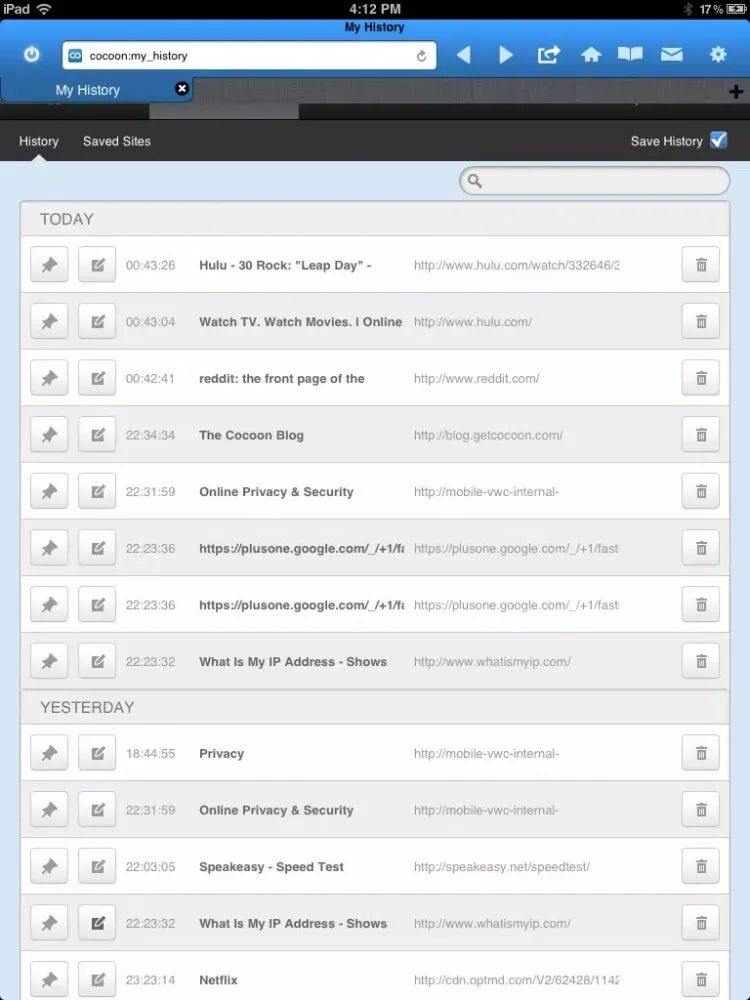This screenshot has width=750, height=1000.
Task: Open the settings gear icon
Action: click(x=717, y=55)
